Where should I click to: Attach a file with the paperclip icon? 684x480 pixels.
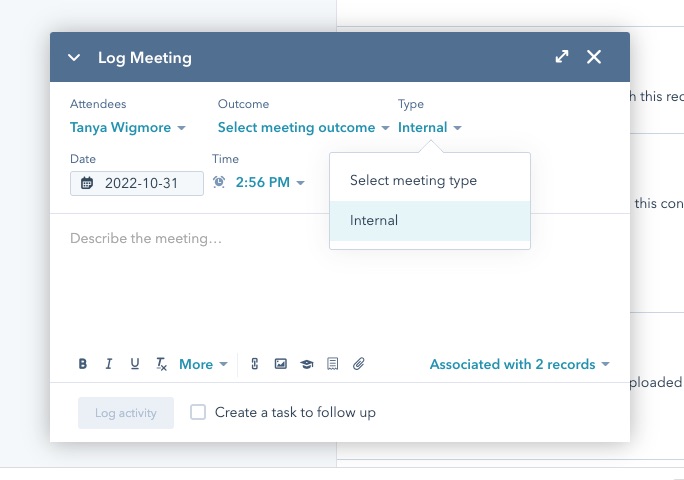359,365
